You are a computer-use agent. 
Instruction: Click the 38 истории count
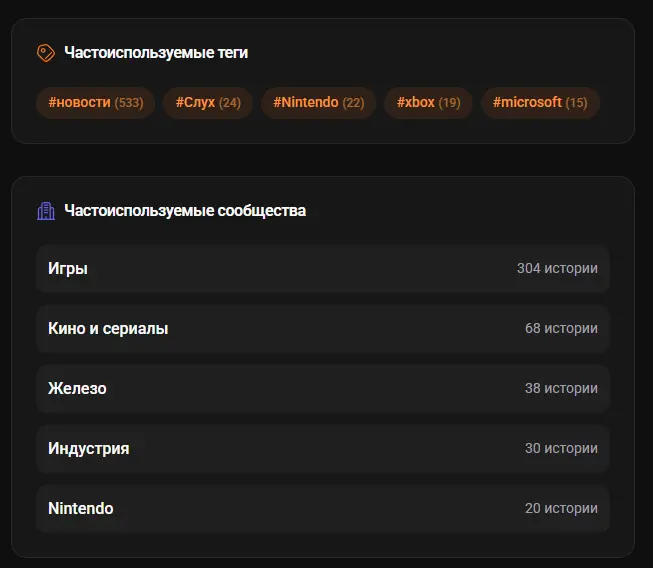pyautogui.click(x=561, y=389)
